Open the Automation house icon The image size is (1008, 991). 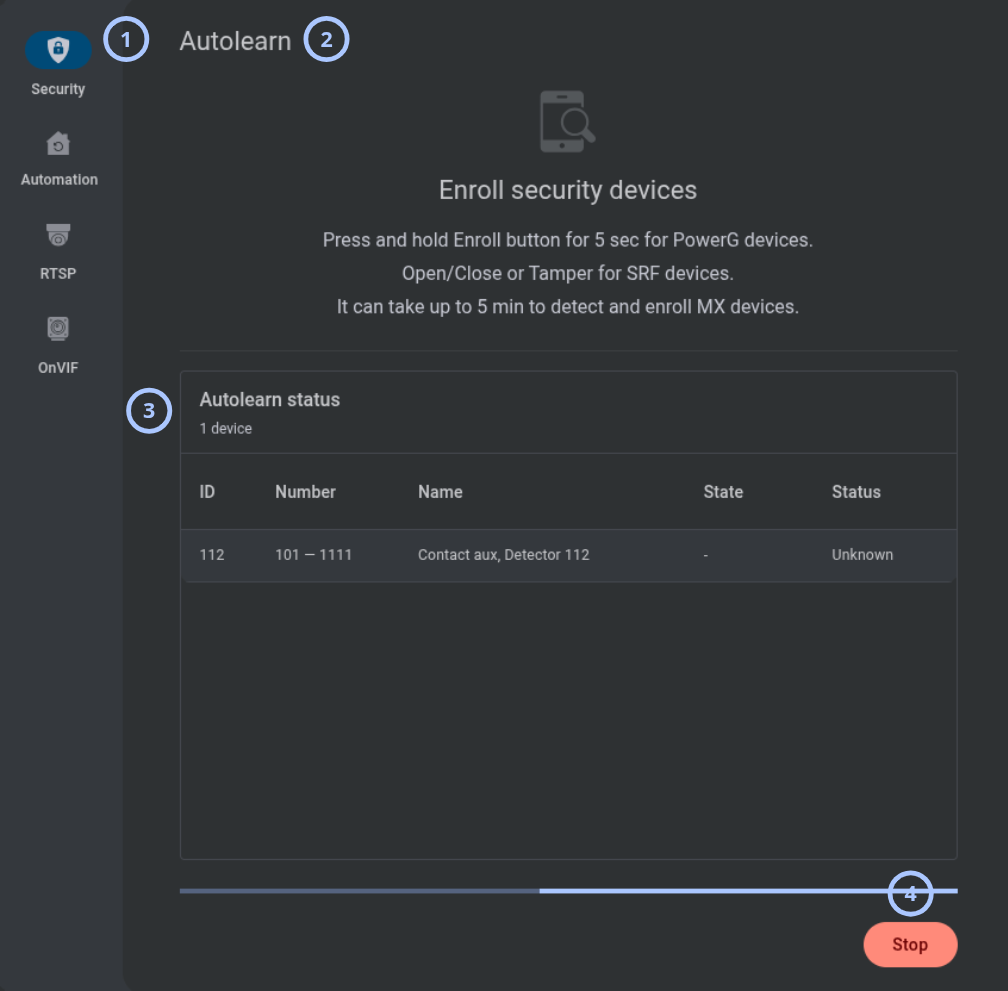pyautogui.click(x=58, y=144)
